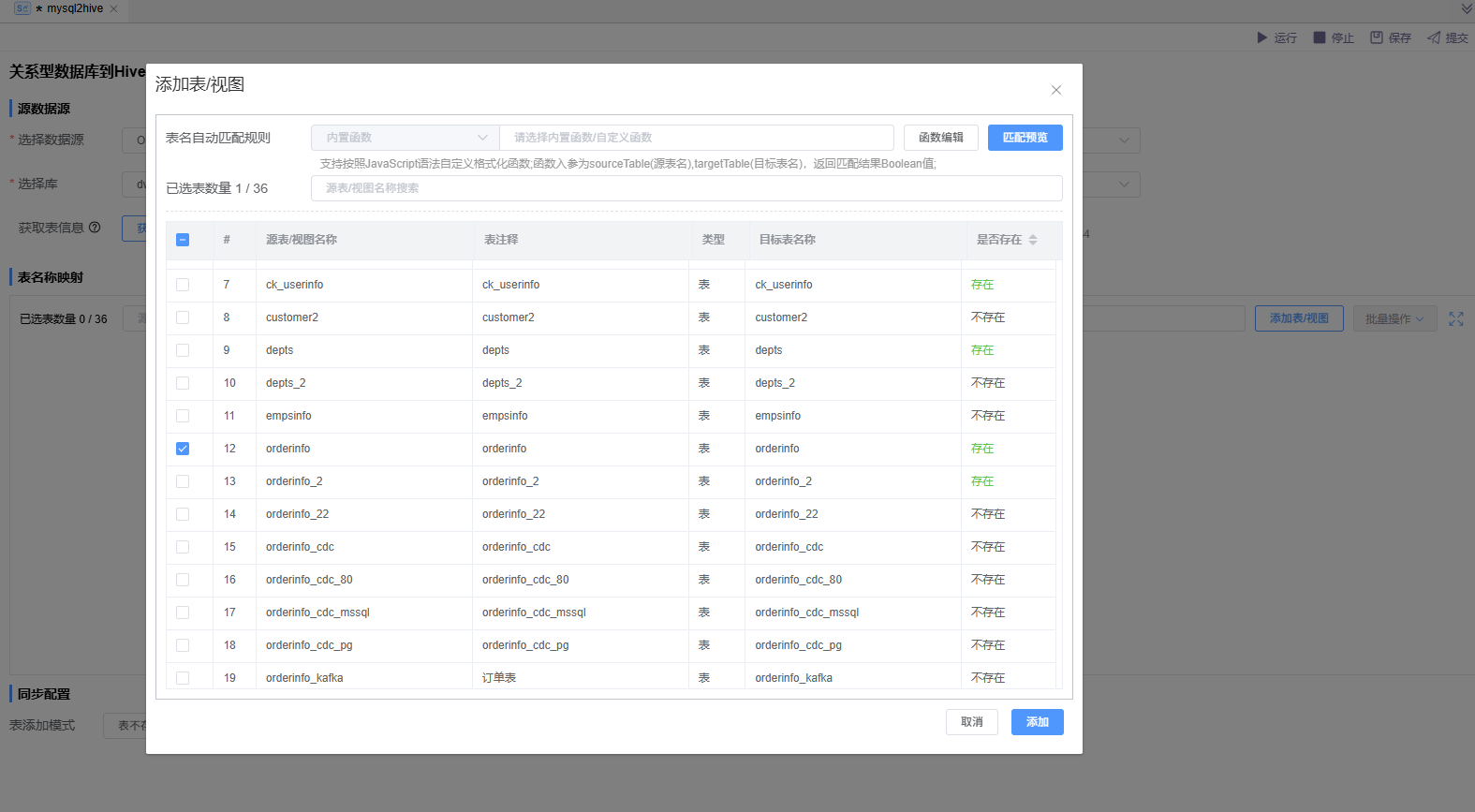The image size is (1475, 812).
Task: Open the 批量操作 batch operations dropdown
Action: click(1394, 319)
